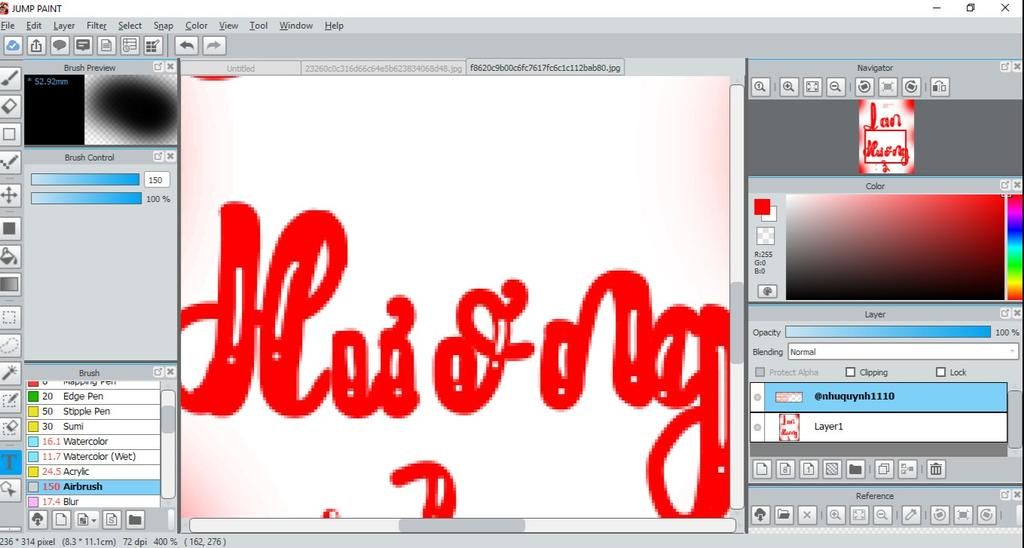Toggle visibility of Layer1
The image size is (1024, 548).
758,427
